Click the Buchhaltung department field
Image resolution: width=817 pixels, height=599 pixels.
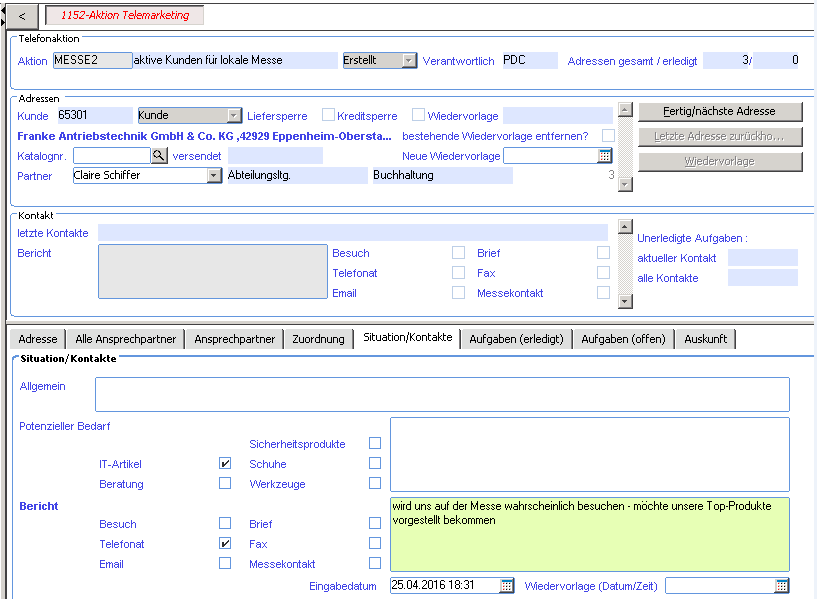(x=443, y=176)
